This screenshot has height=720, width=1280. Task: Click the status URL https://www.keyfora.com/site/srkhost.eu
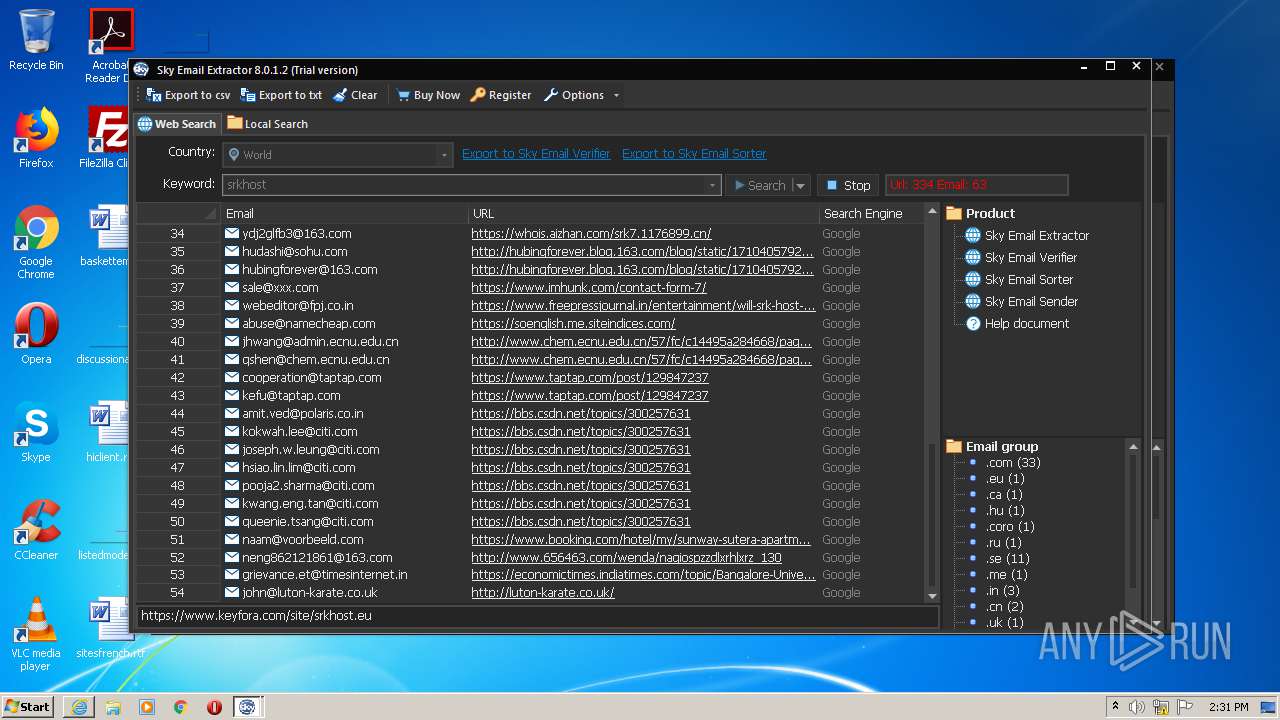(x=256, y=616)
